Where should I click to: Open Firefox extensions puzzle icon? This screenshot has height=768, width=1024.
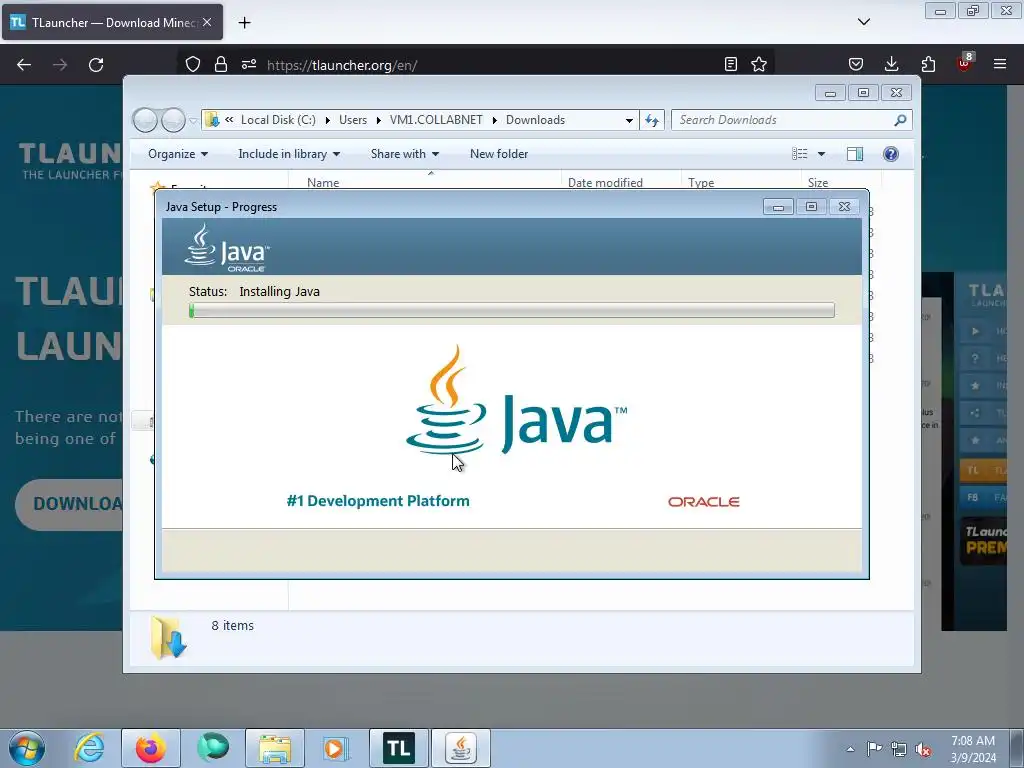click(x=928, y=64)
